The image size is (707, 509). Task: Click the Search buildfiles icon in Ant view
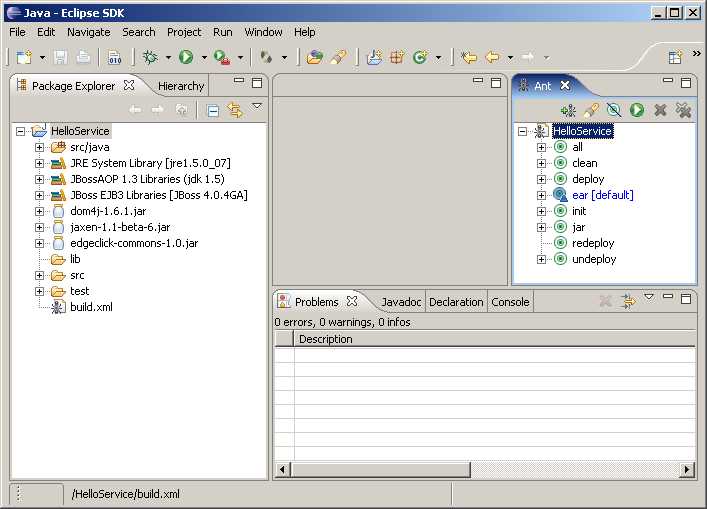pos(592,110)
